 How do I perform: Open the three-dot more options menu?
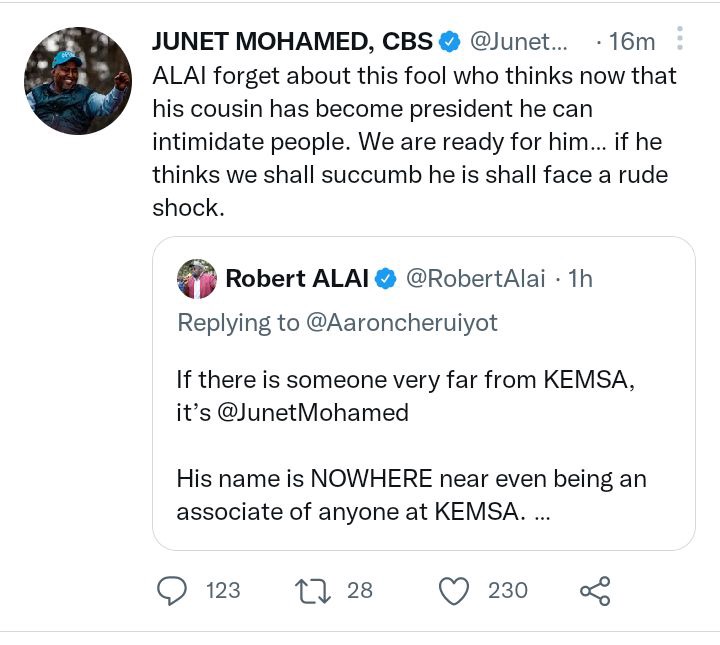pos(680,40)
